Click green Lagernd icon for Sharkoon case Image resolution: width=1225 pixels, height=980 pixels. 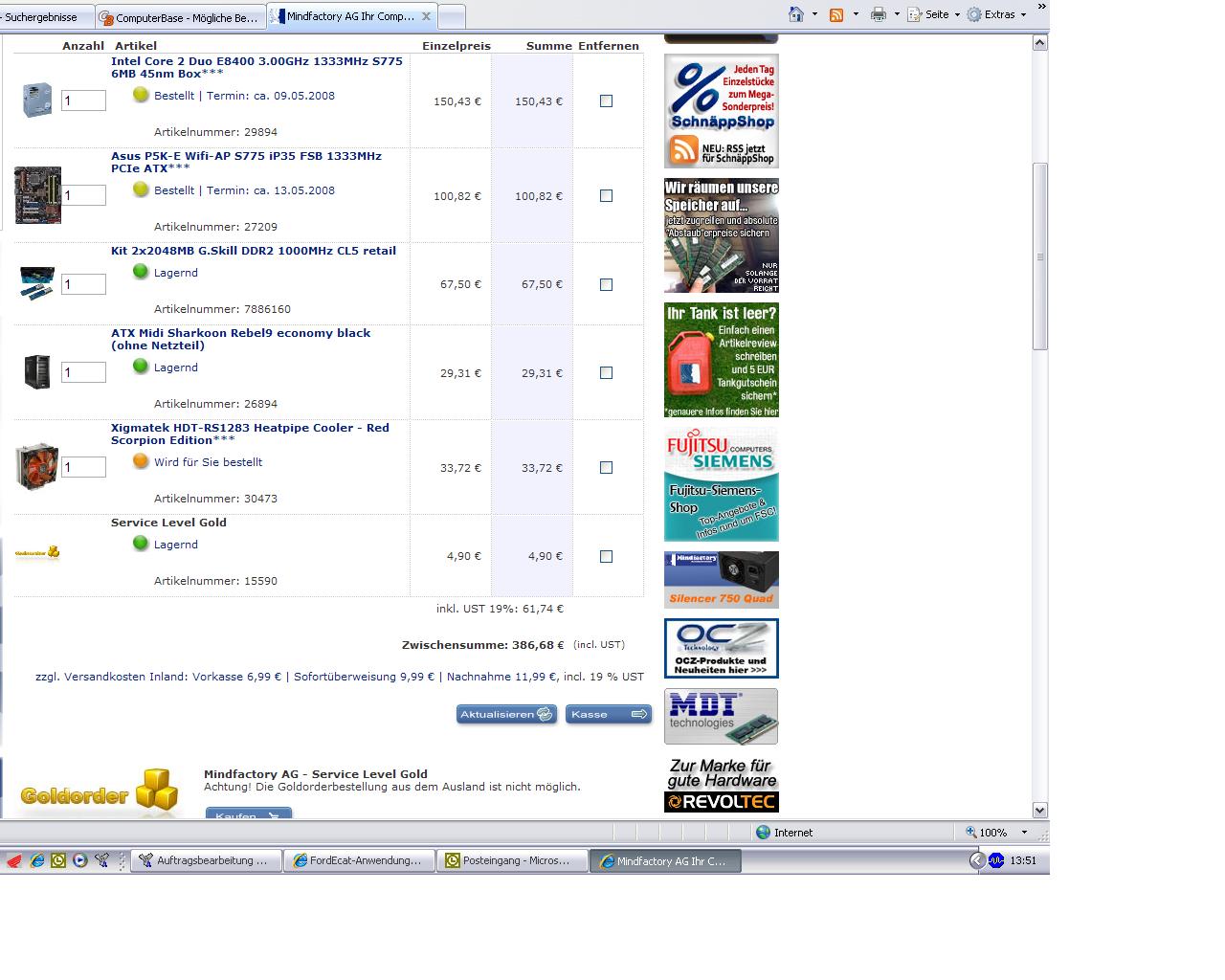point(141,367)
